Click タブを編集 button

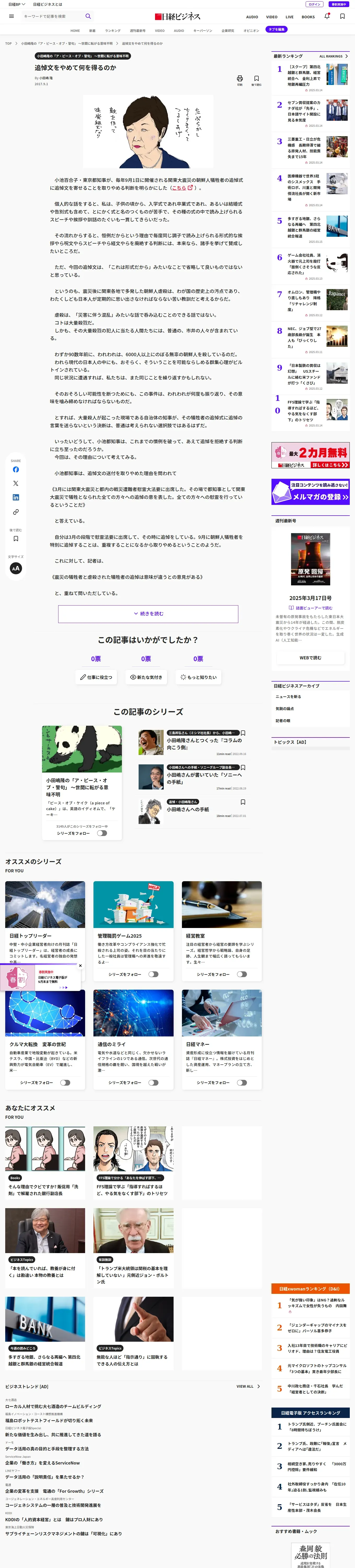pyautogui.click(x=277, y=29)
